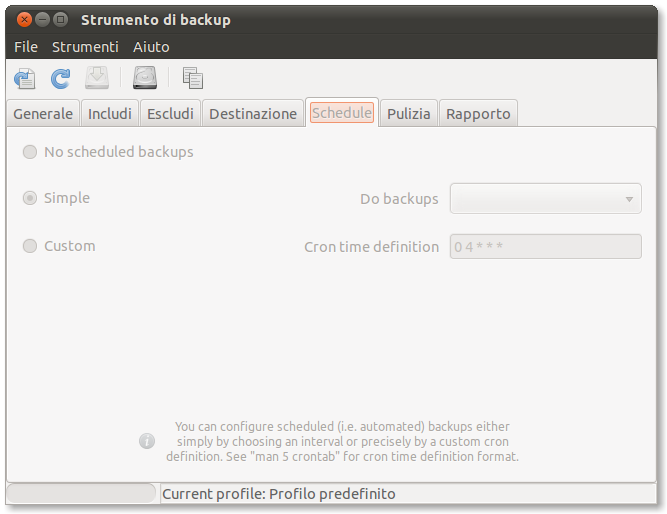The height and width of the screenshot is (514, 667).
Task: Click the restore document icon in toolbar
Action: (25, 78)
